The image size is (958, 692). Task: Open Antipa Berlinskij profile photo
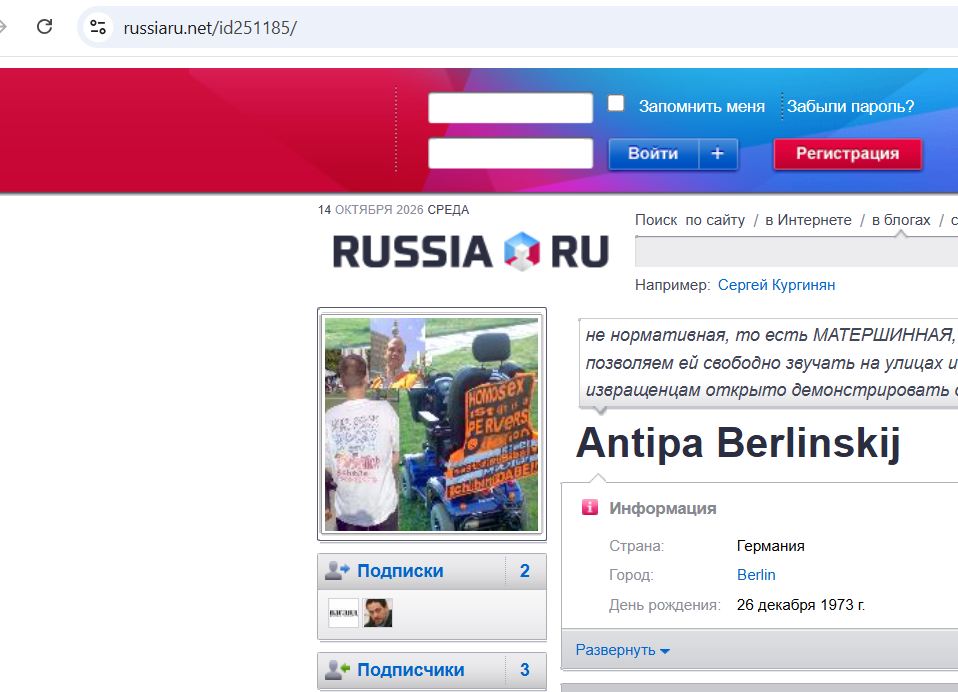coord(431,424)
